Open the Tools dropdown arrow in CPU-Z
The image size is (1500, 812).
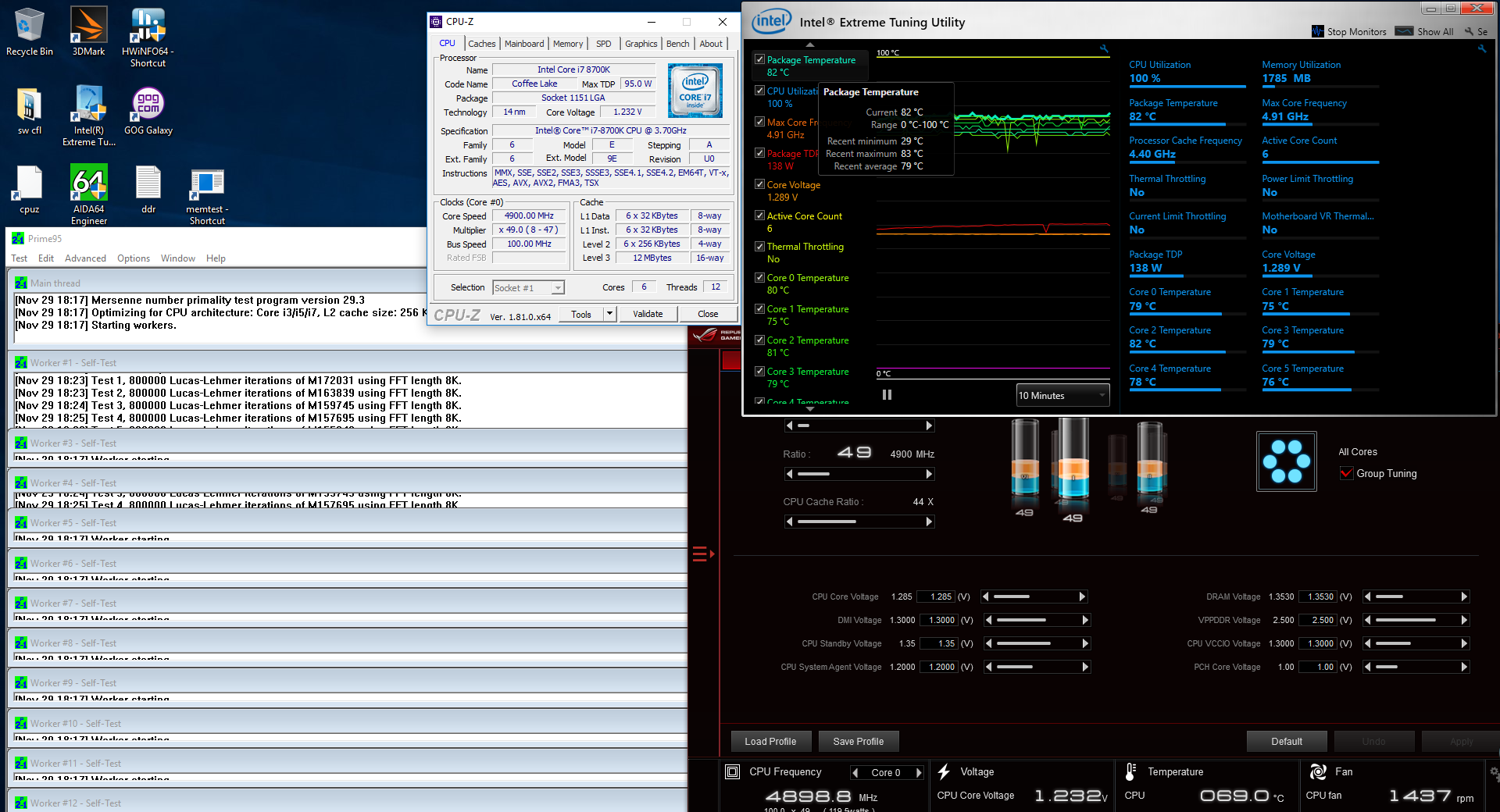(x=610, y=314)
